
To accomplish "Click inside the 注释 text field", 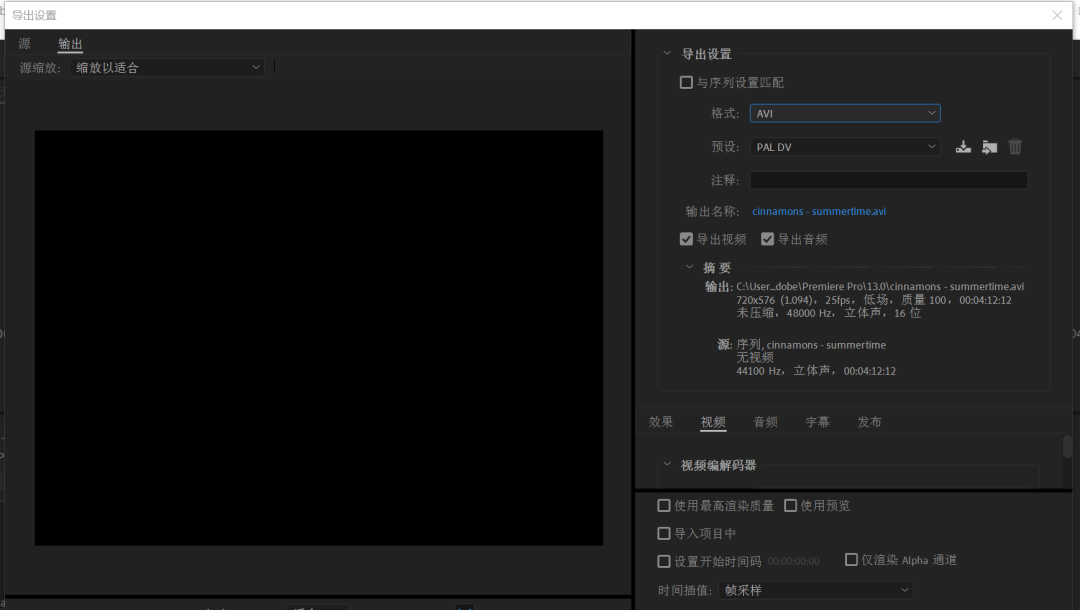I will click(888, 181).
